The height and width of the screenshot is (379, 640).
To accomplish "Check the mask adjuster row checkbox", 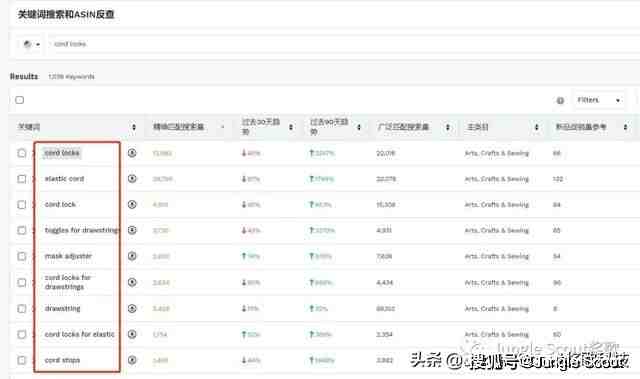I will click(22, 257).
